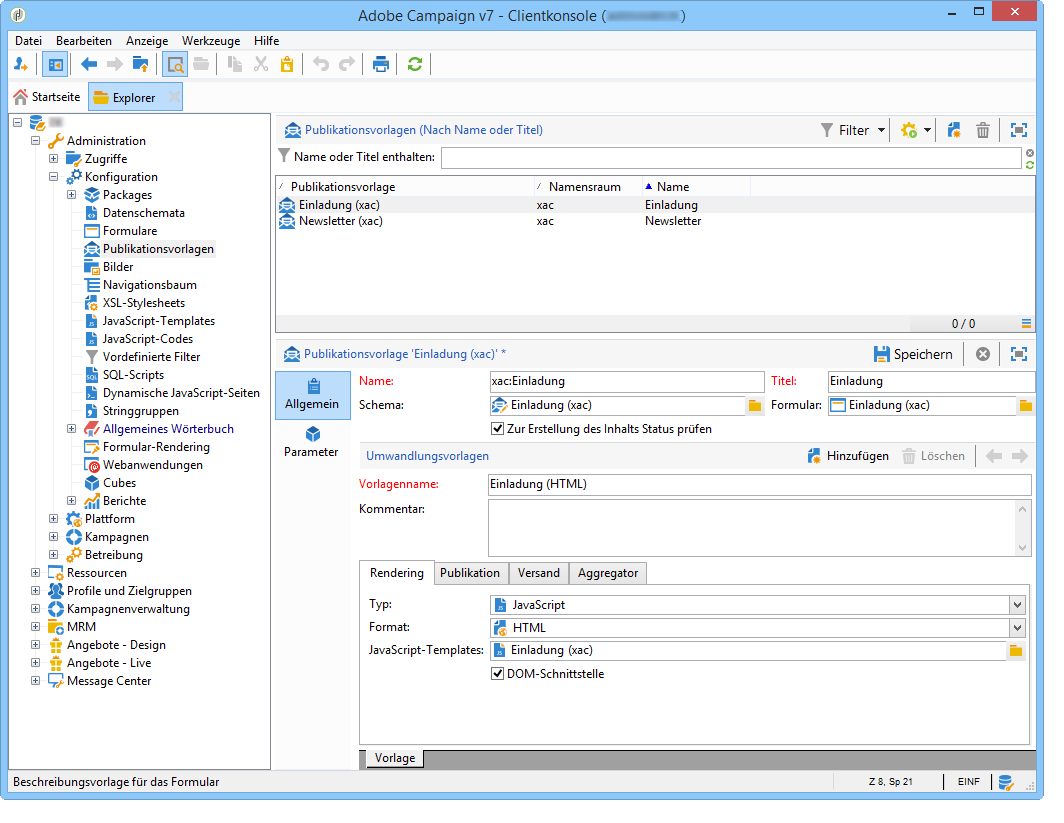Select the Newsletter (xac) row in list
This screenshot has height=823, width=1064.
click(340, 221)
